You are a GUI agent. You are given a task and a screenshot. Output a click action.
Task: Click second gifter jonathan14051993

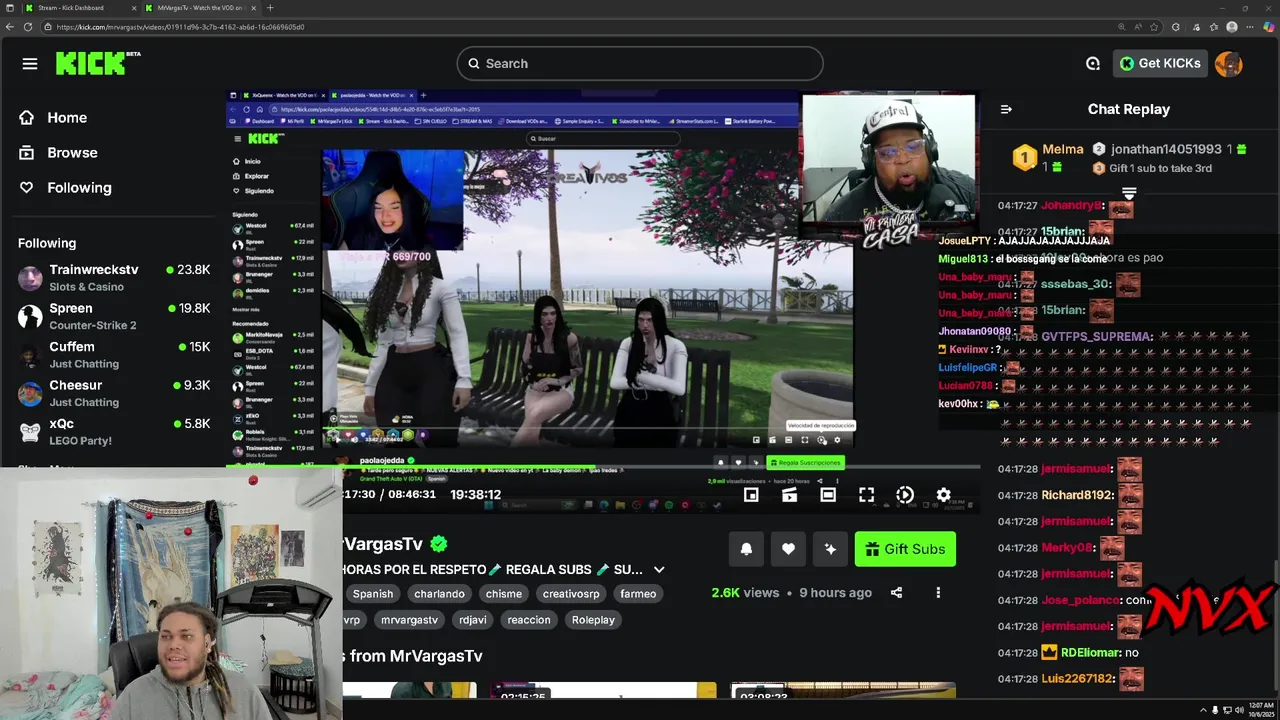click(1166, 149)
